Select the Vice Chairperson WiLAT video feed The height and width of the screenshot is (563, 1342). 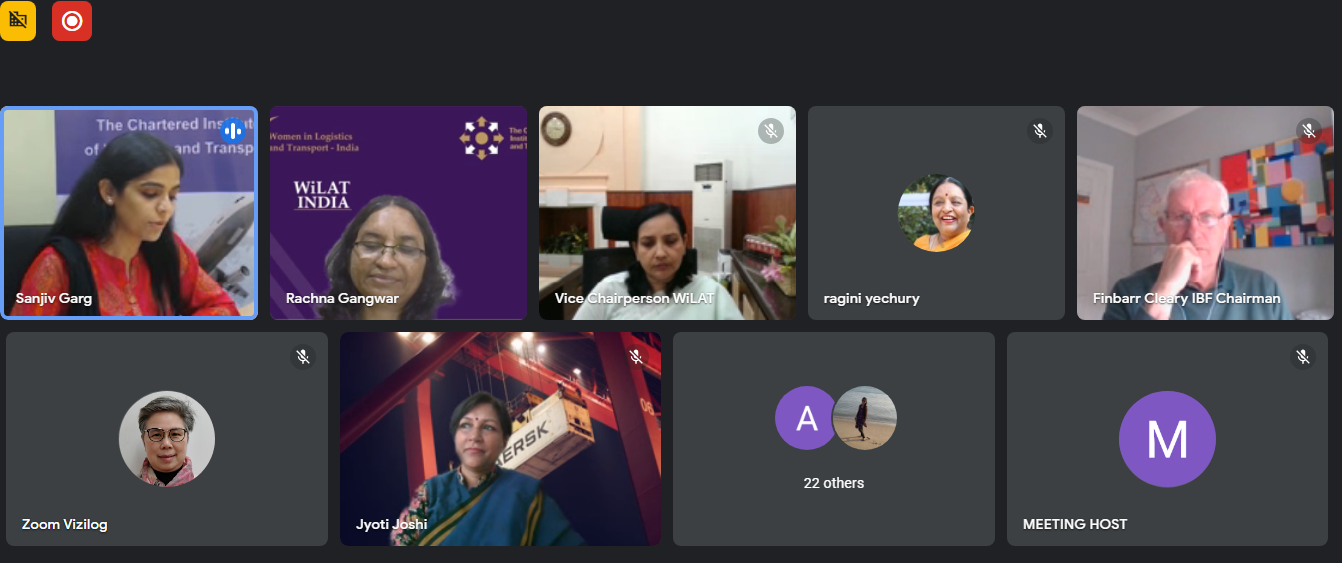(x=667, y=213)
